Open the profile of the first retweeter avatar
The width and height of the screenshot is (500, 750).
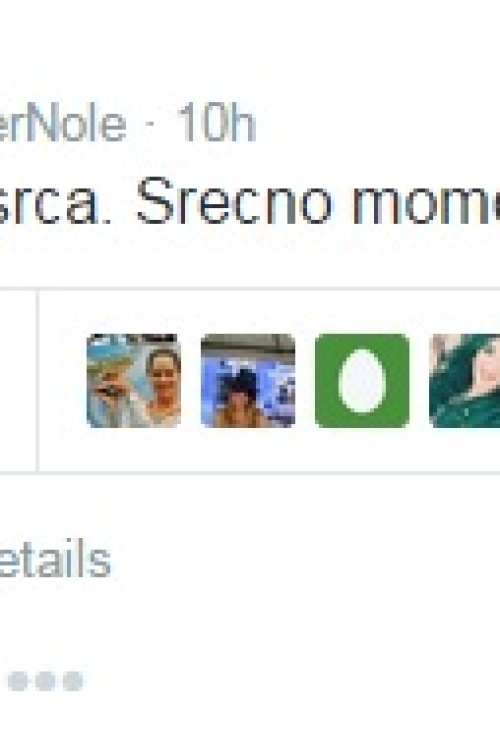click(134, 381)
